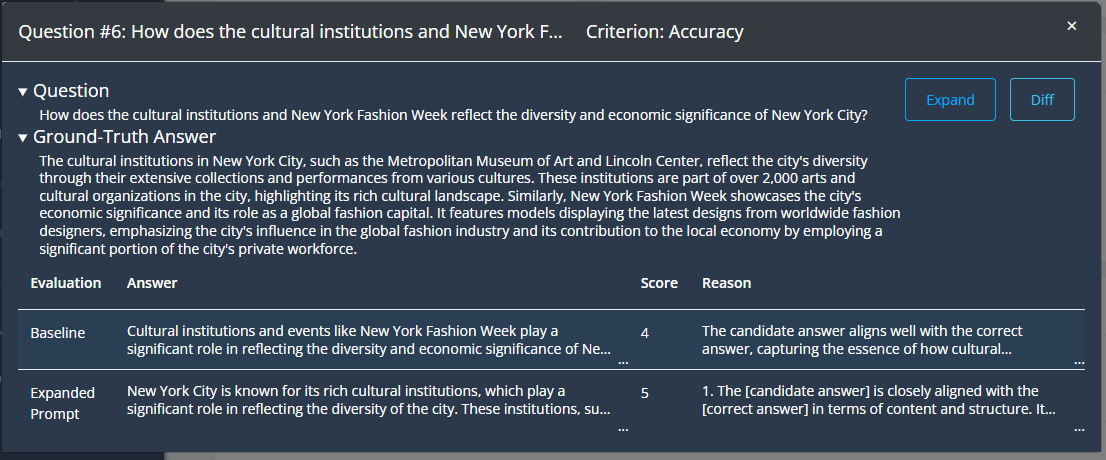1106x460 pixels.
Task: Click the Expanded Prompt answer text
Action: [368, 400]
